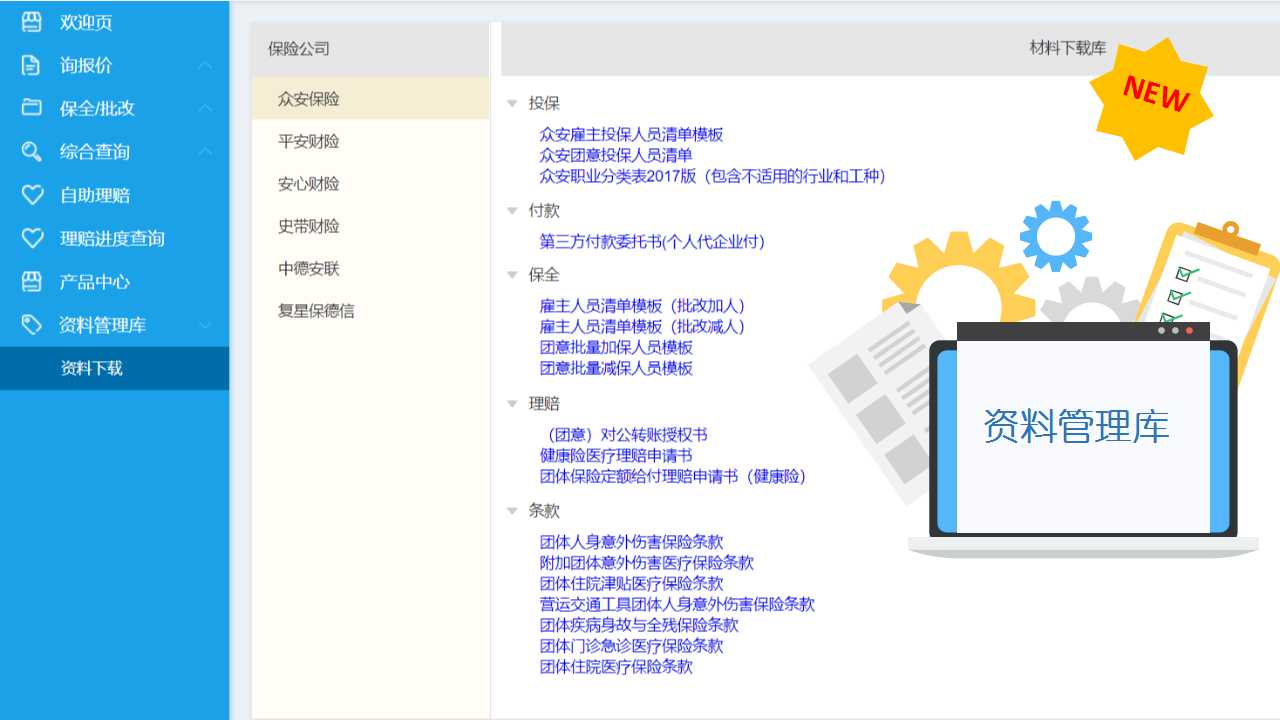This screenshot has width=1280, height=720.
Task: Click the store icon beside 欢迎页
Action: click(x=32, y=22)
